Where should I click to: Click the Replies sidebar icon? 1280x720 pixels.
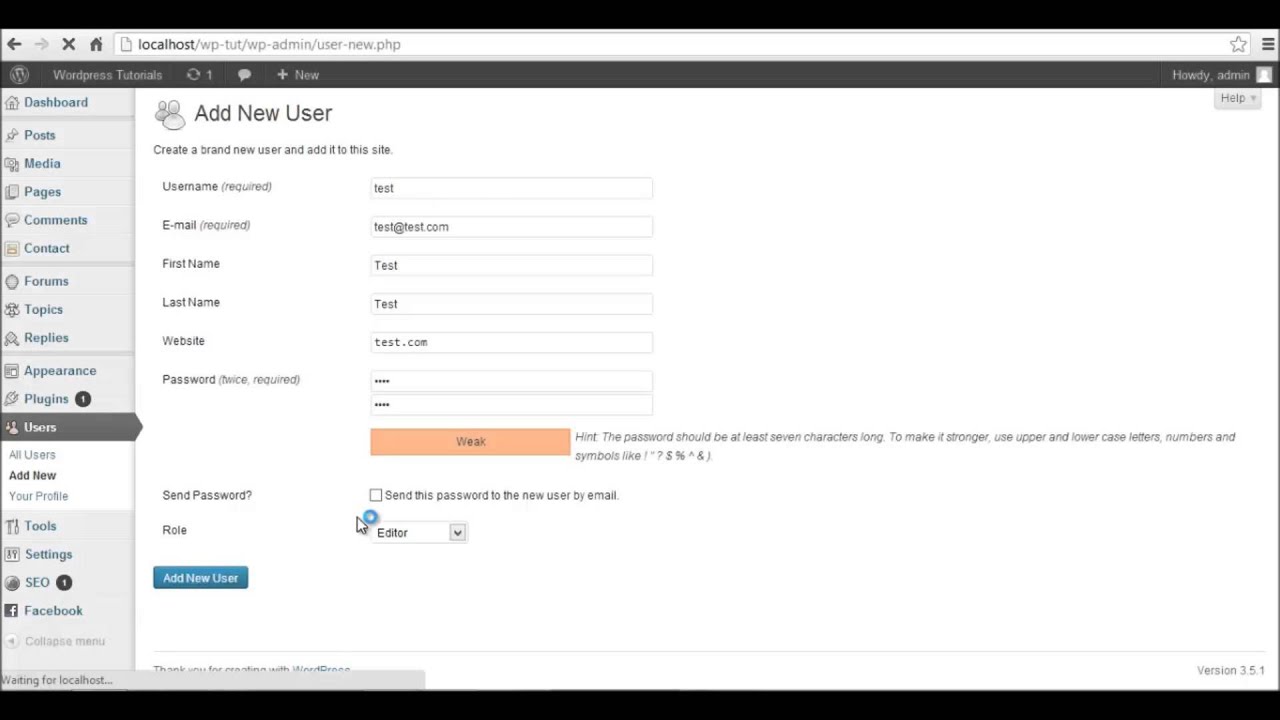click(x=11, y=338)
